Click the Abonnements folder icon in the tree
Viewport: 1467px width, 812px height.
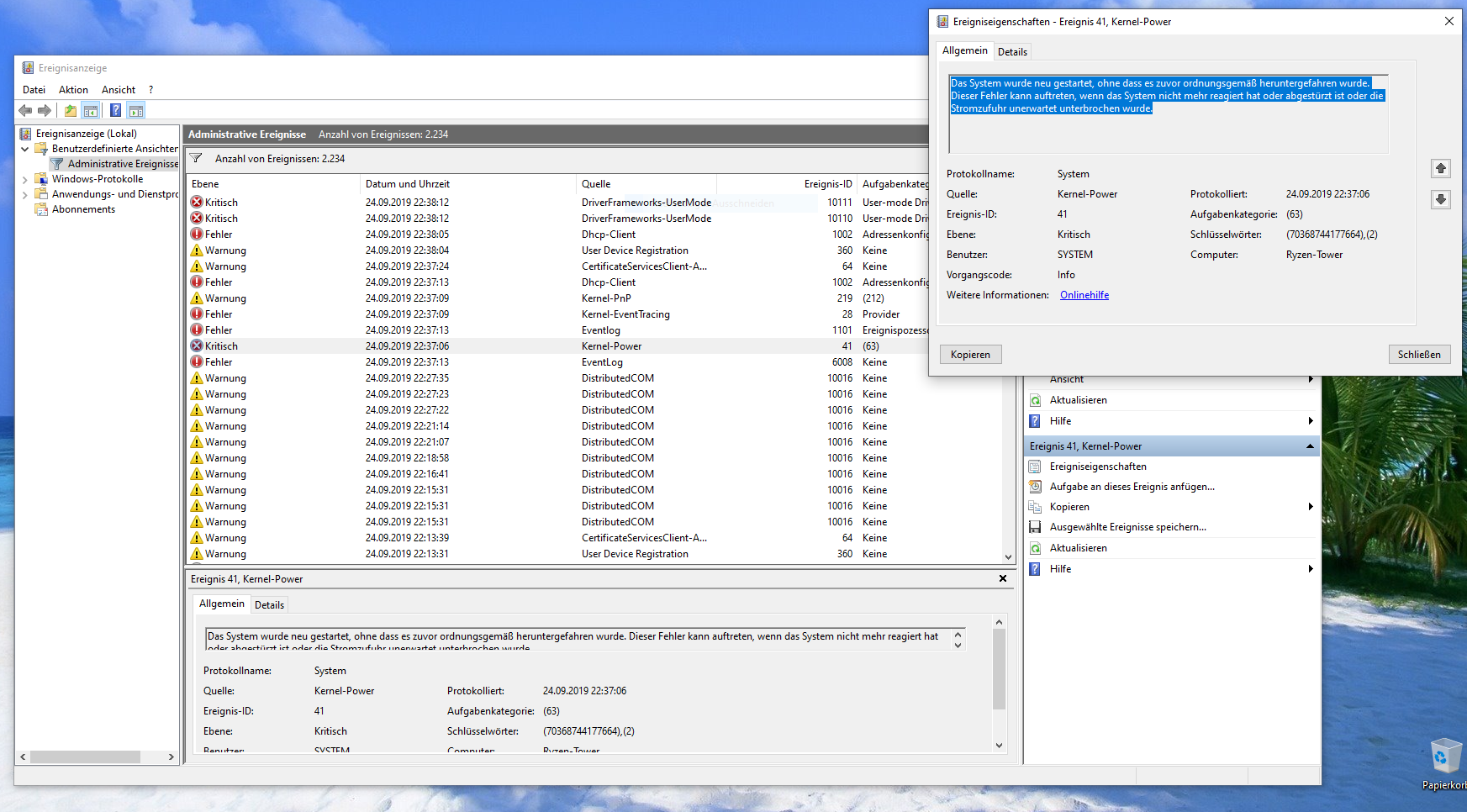[40, 209]
